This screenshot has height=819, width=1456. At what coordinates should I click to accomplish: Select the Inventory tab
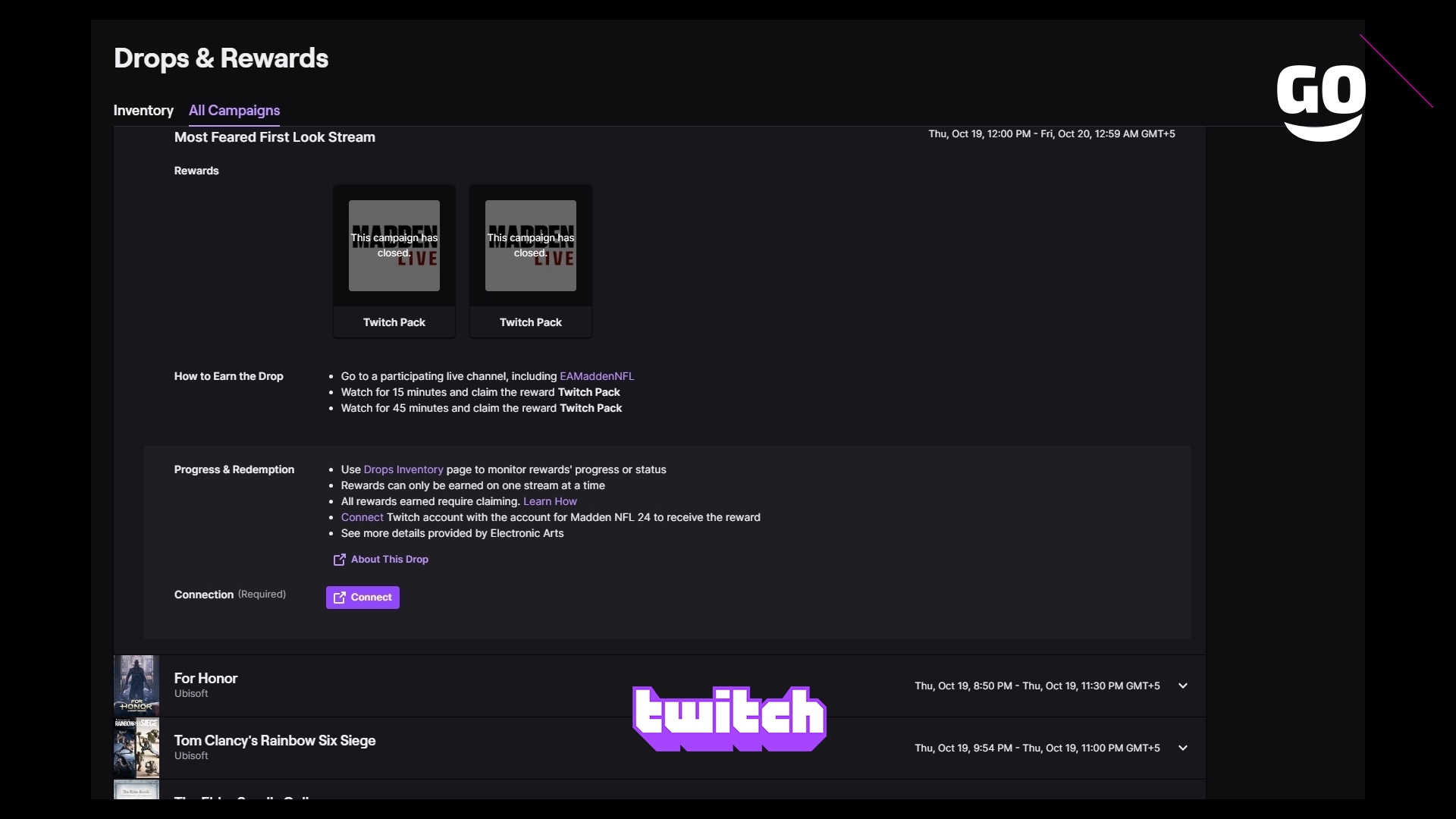(x=143, y=110)
